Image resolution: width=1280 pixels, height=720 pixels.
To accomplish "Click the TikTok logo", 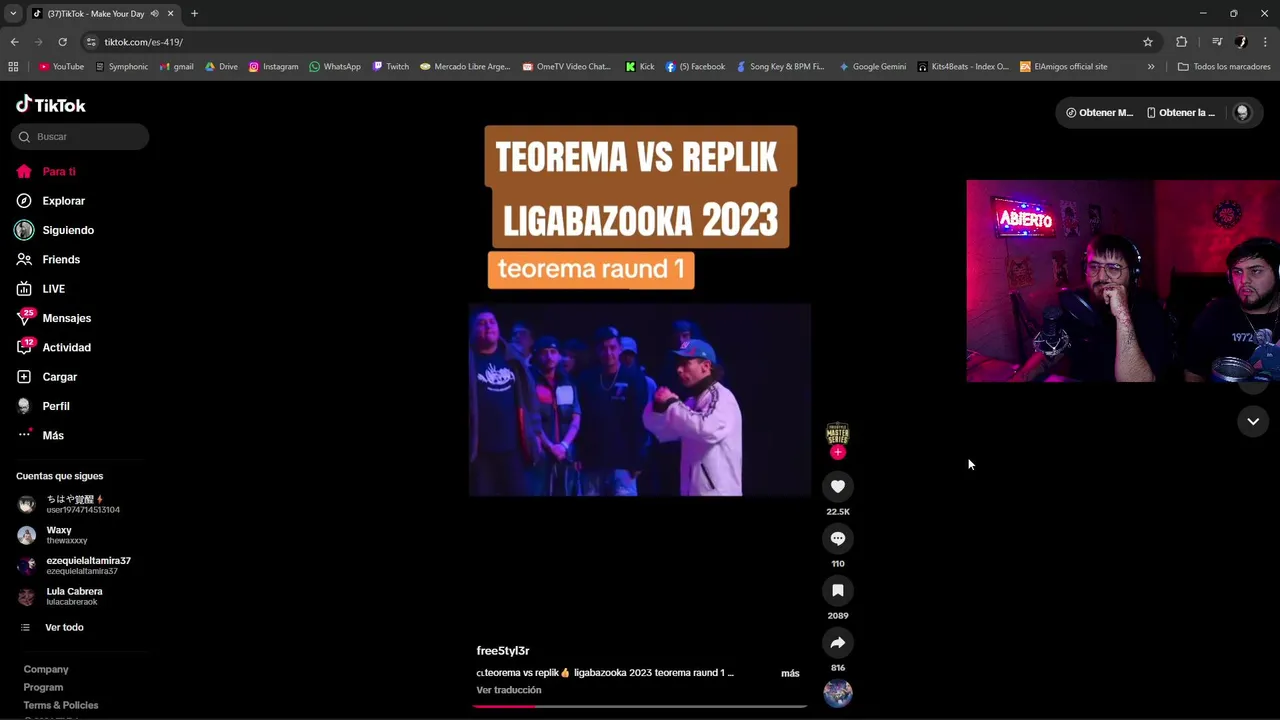I will click(51, 105).
